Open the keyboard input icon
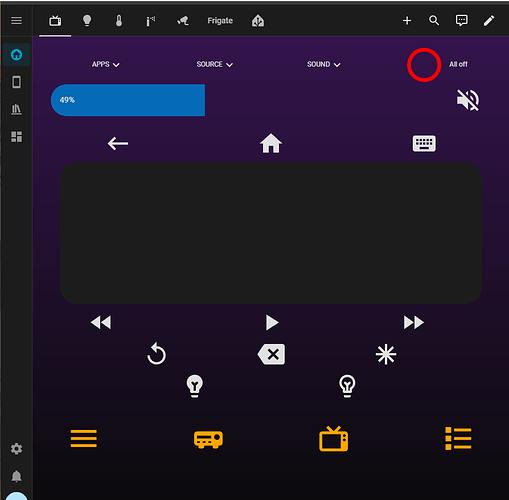The height and width of the screenshot is (500, 509). pos(424,144)
